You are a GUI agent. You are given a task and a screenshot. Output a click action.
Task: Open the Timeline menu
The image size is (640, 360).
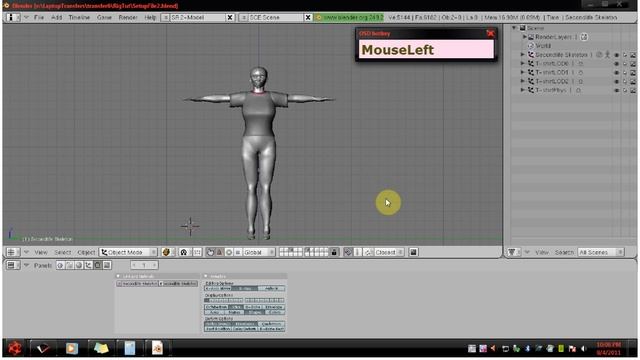pyautogui.click(x=79, y=18)
